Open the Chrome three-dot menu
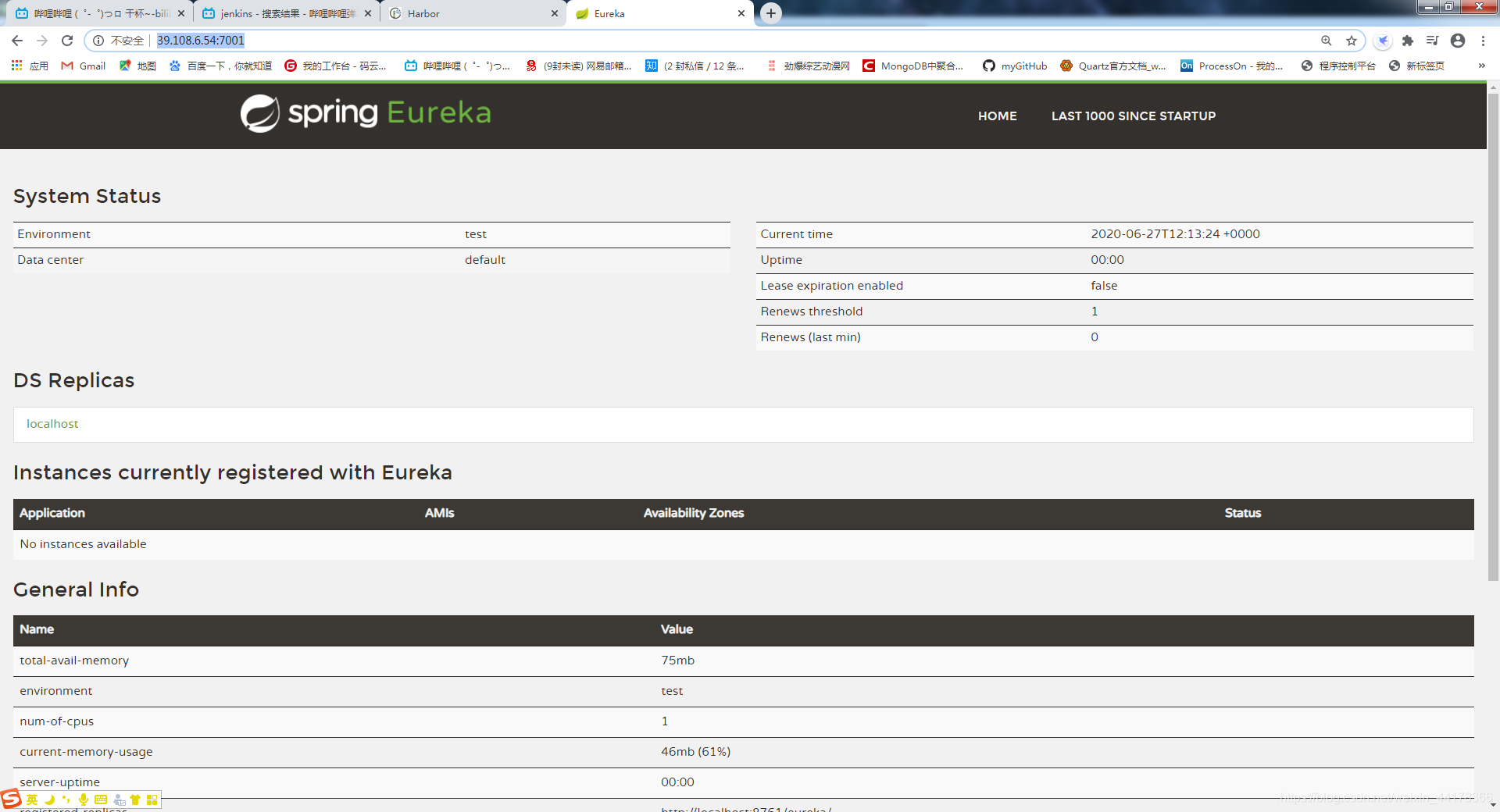 [x=1483, y=41]
